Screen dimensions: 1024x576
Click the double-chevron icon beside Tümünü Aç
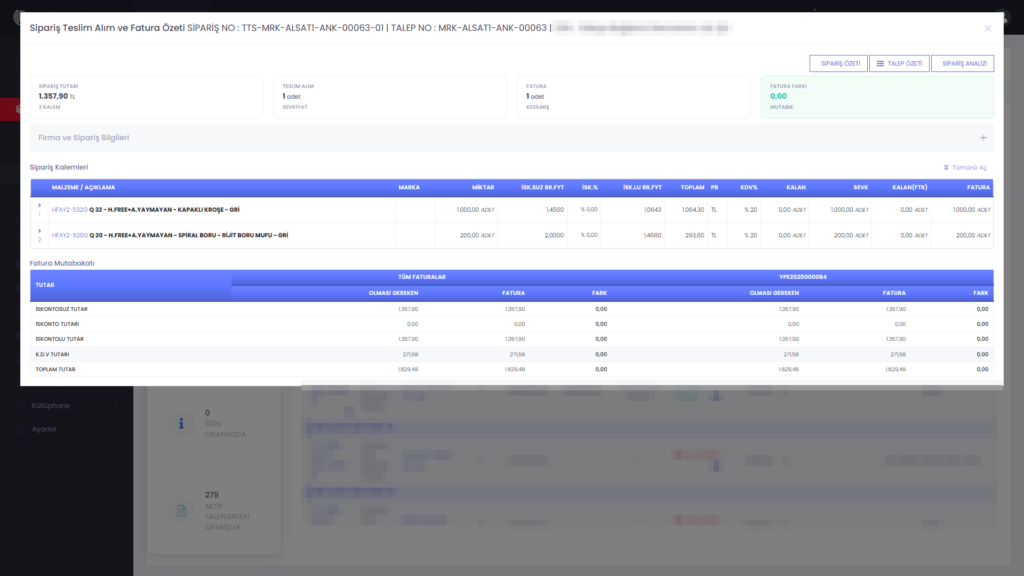click(946, 168)
